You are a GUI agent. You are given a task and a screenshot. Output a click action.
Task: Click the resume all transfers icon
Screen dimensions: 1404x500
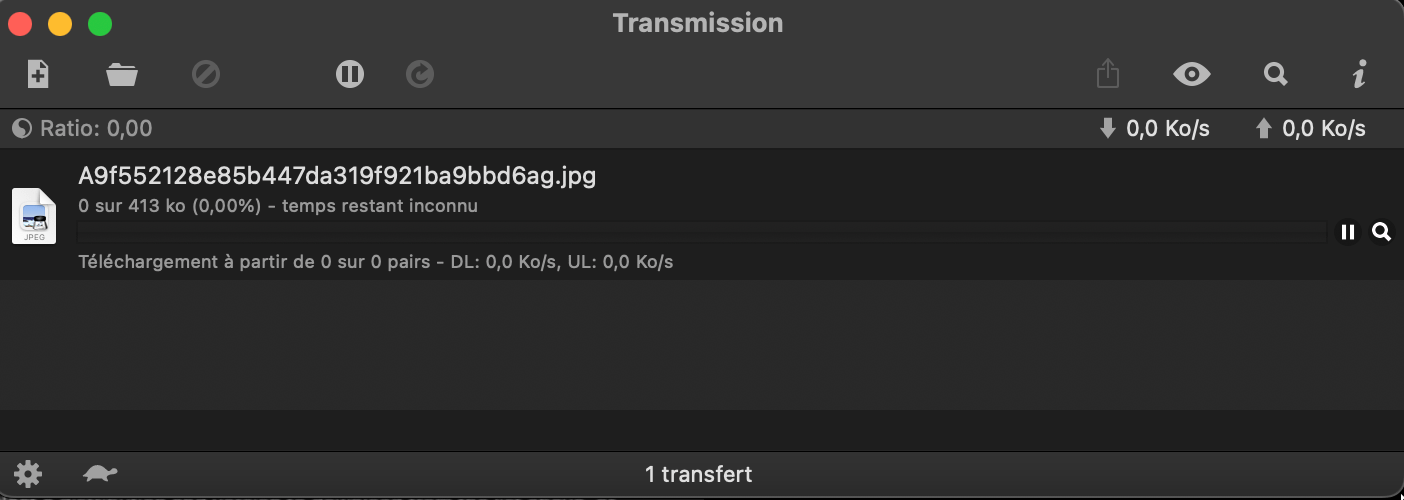tap(420, 75)
